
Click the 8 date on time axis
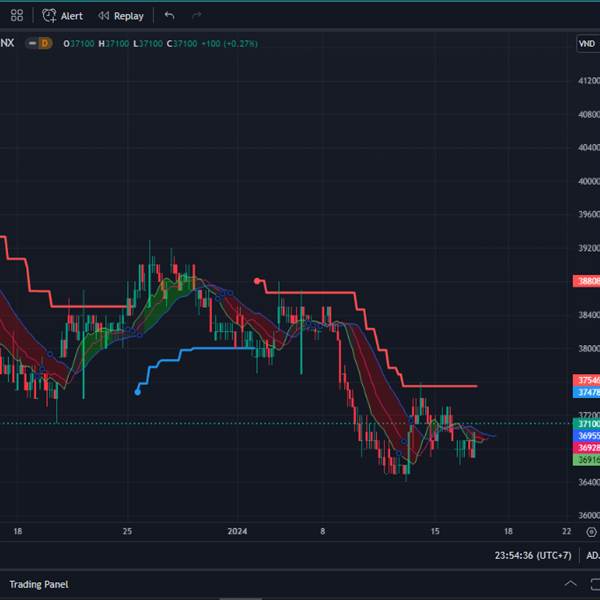(323, 531)
